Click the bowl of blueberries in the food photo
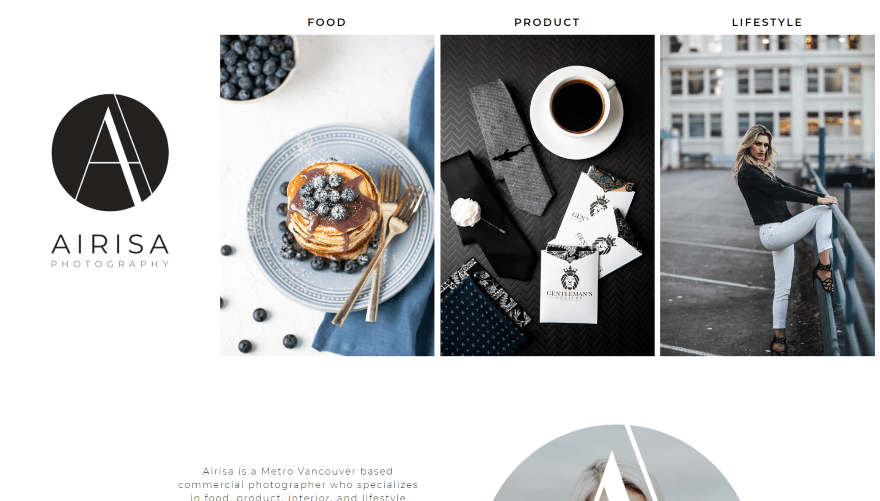The image size is (880, 501). (x=258, y=67)
